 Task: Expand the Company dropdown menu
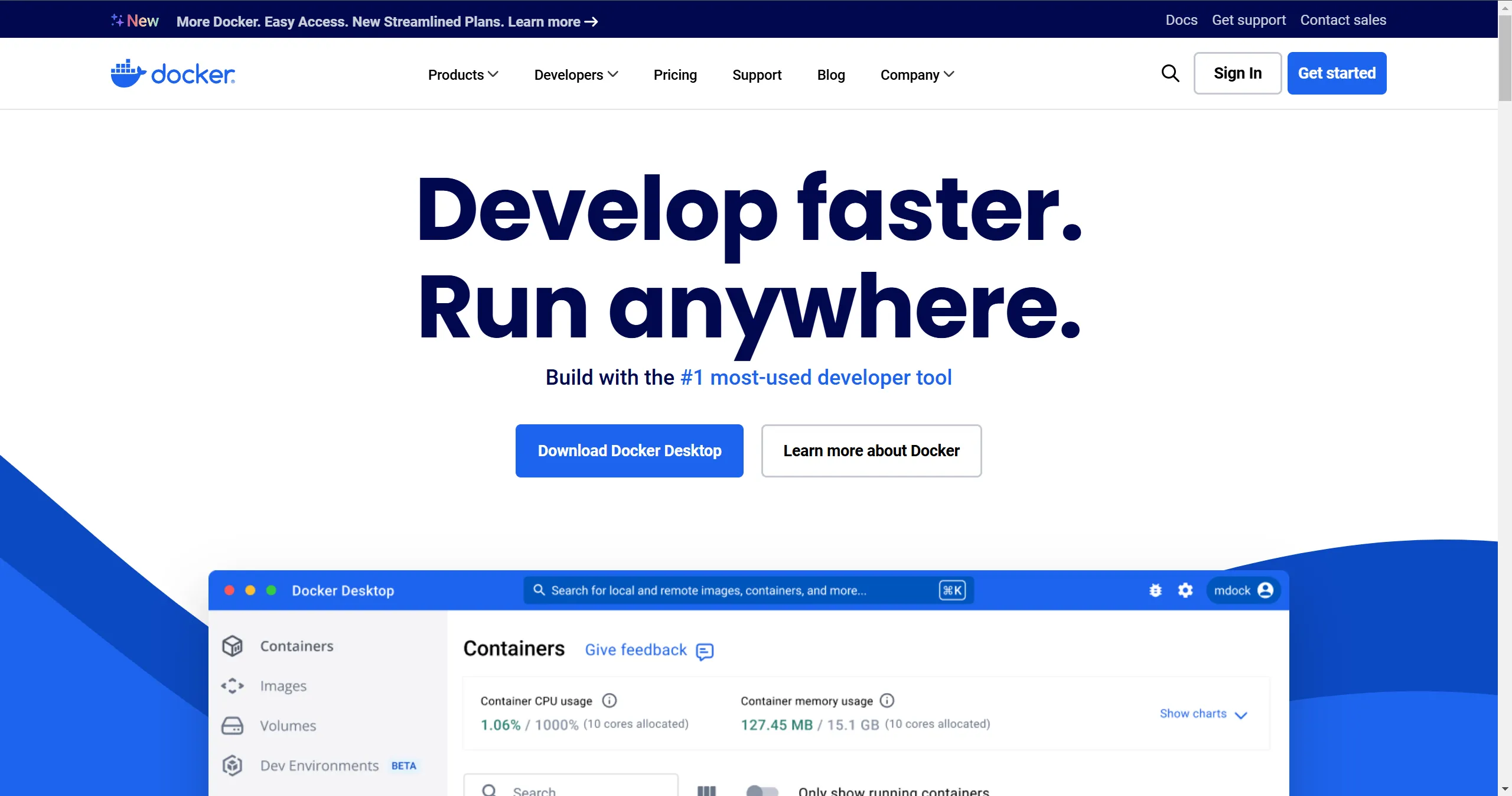(917, 74)
